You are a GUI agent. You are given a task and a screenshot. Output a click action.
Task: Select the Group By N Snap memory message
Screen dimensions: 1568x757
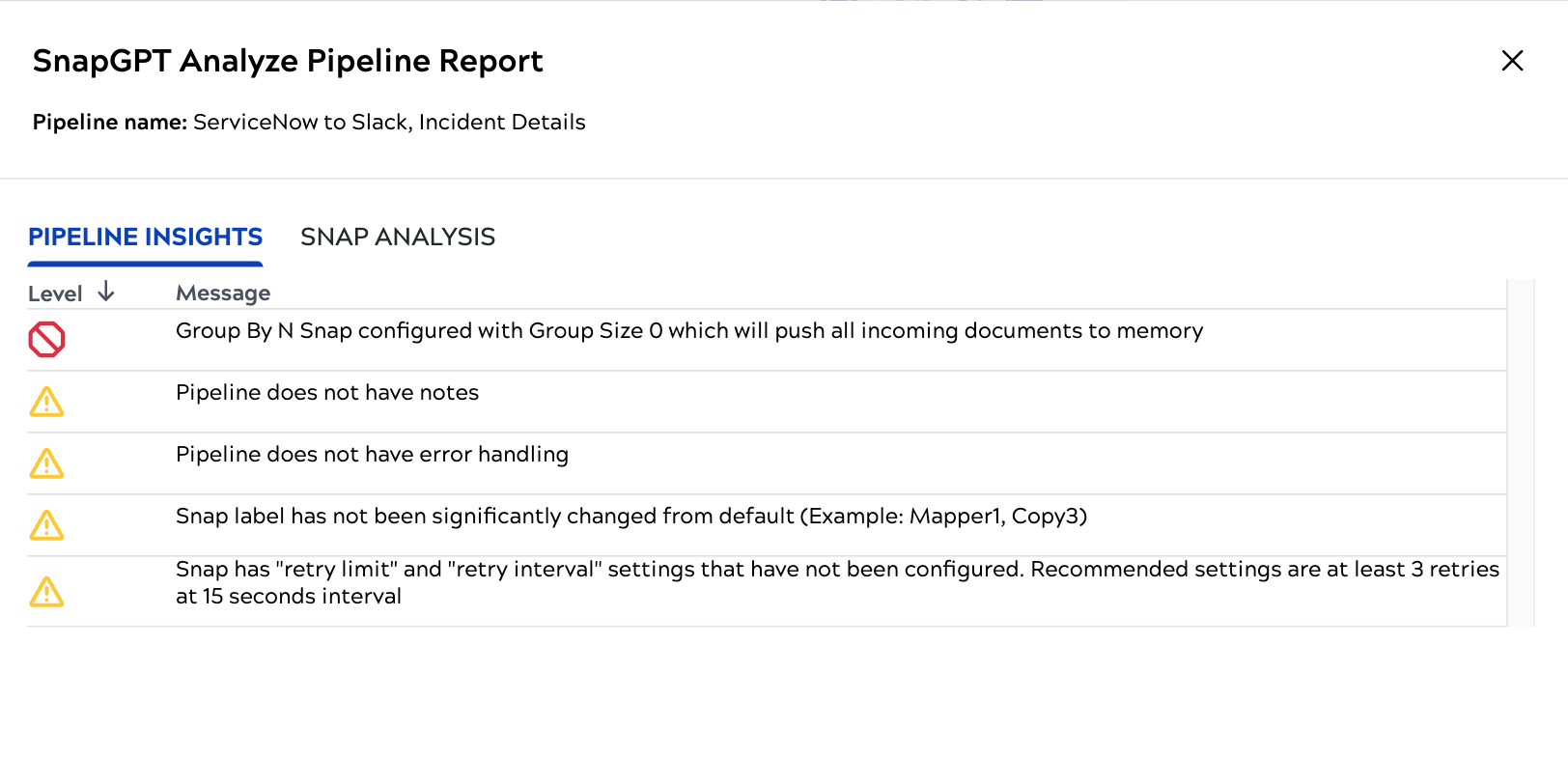point(689,331)
